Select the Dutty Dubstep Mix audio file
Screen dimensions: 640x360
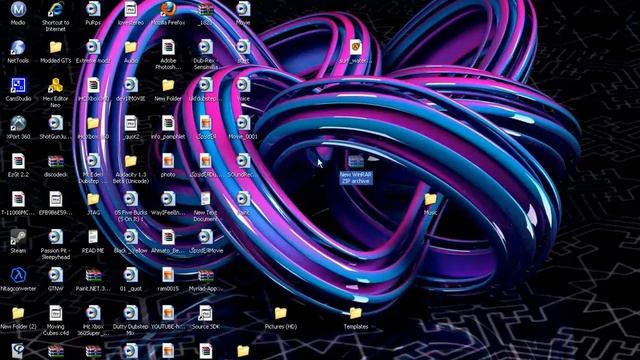click(x=131, y=313)
